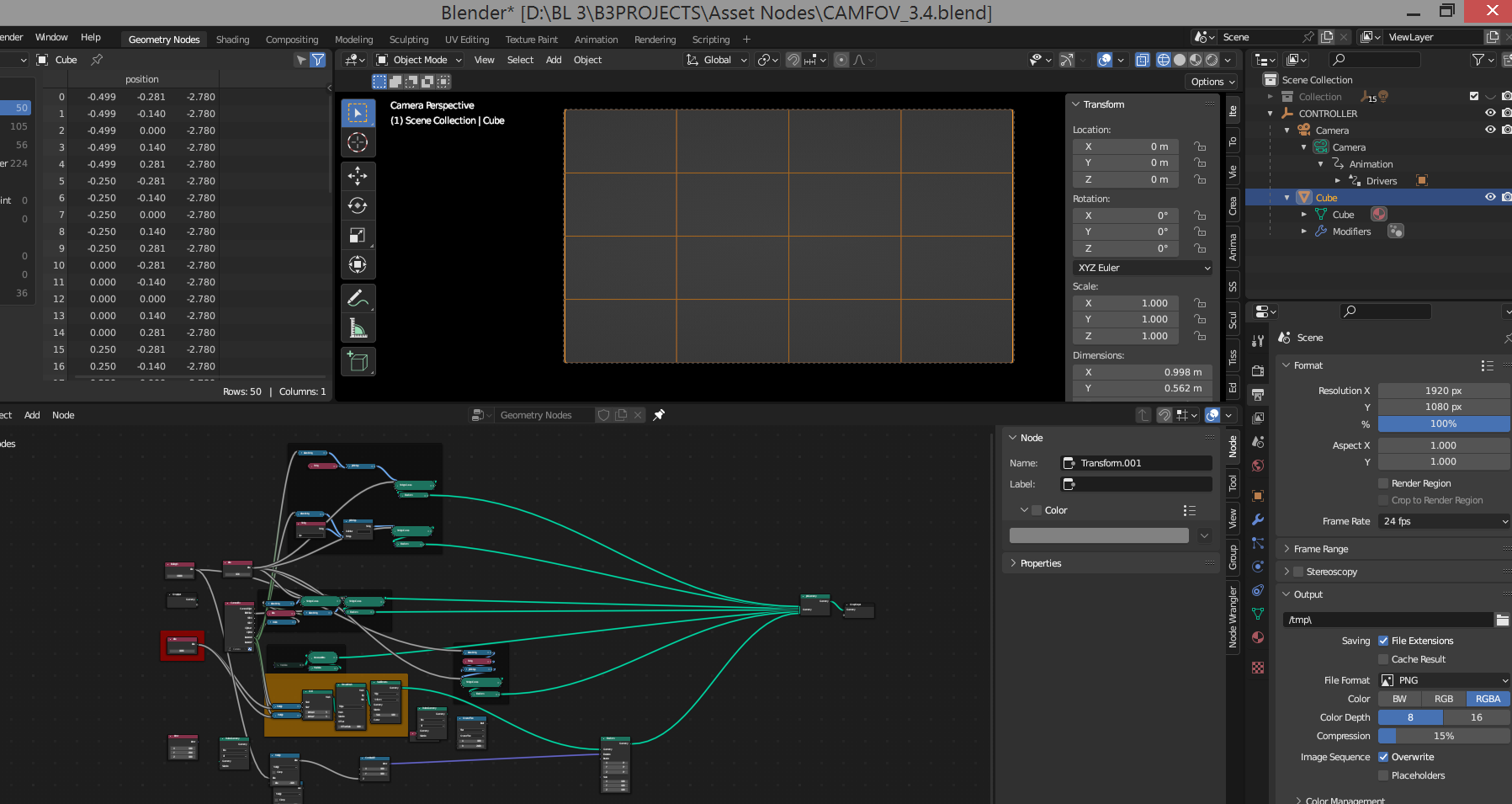Click the node Name field Transform.001
The width and height of the screenshot is (1512, 804).
1136,463
